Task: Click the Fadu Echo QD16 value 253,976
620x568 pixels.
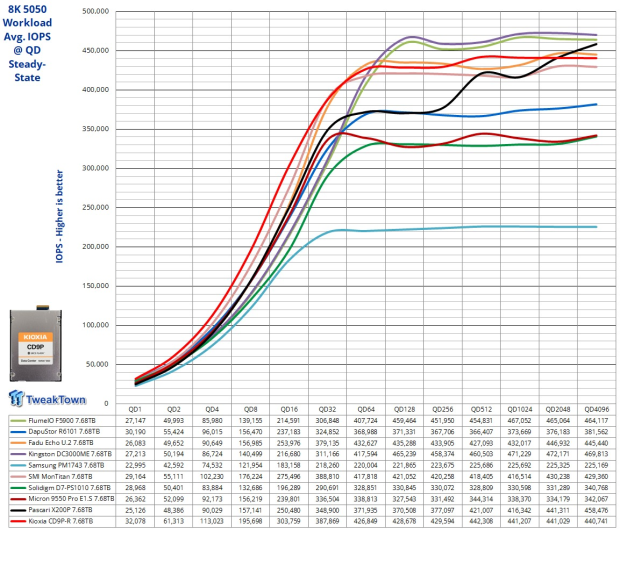Action: coord(289,443)
